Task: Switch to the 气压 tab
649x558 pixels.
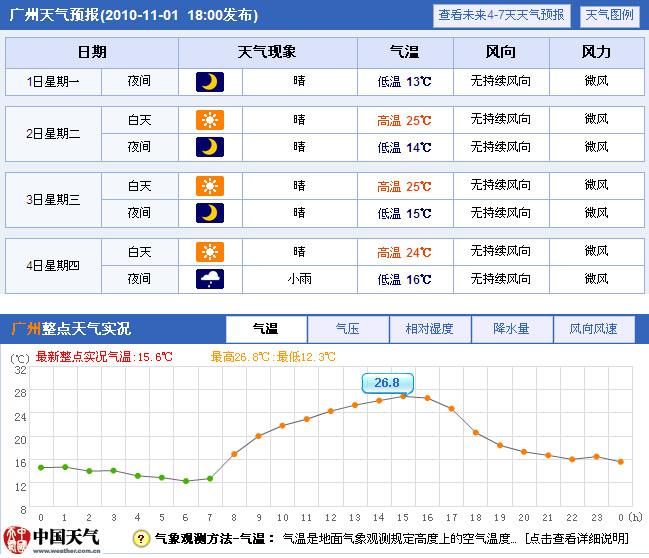Action: point(348,329)
